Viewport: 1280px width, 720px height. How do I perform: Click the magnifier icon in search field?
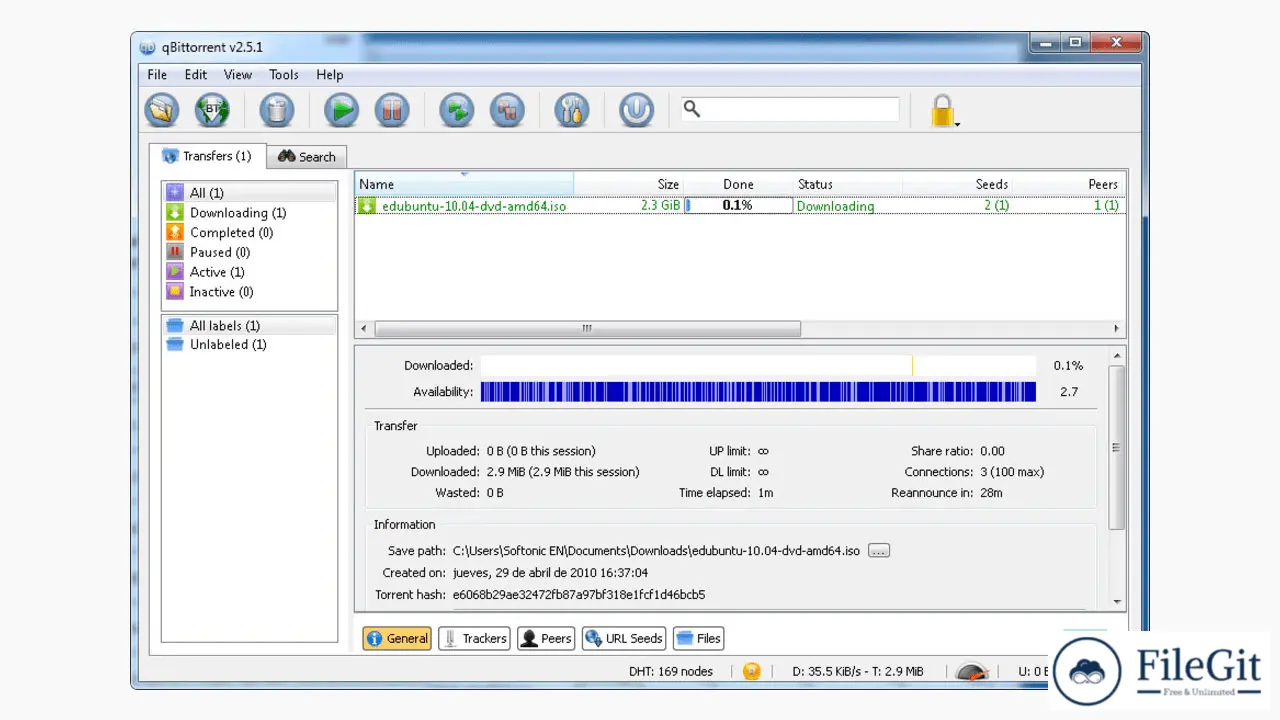click(692, 109)
